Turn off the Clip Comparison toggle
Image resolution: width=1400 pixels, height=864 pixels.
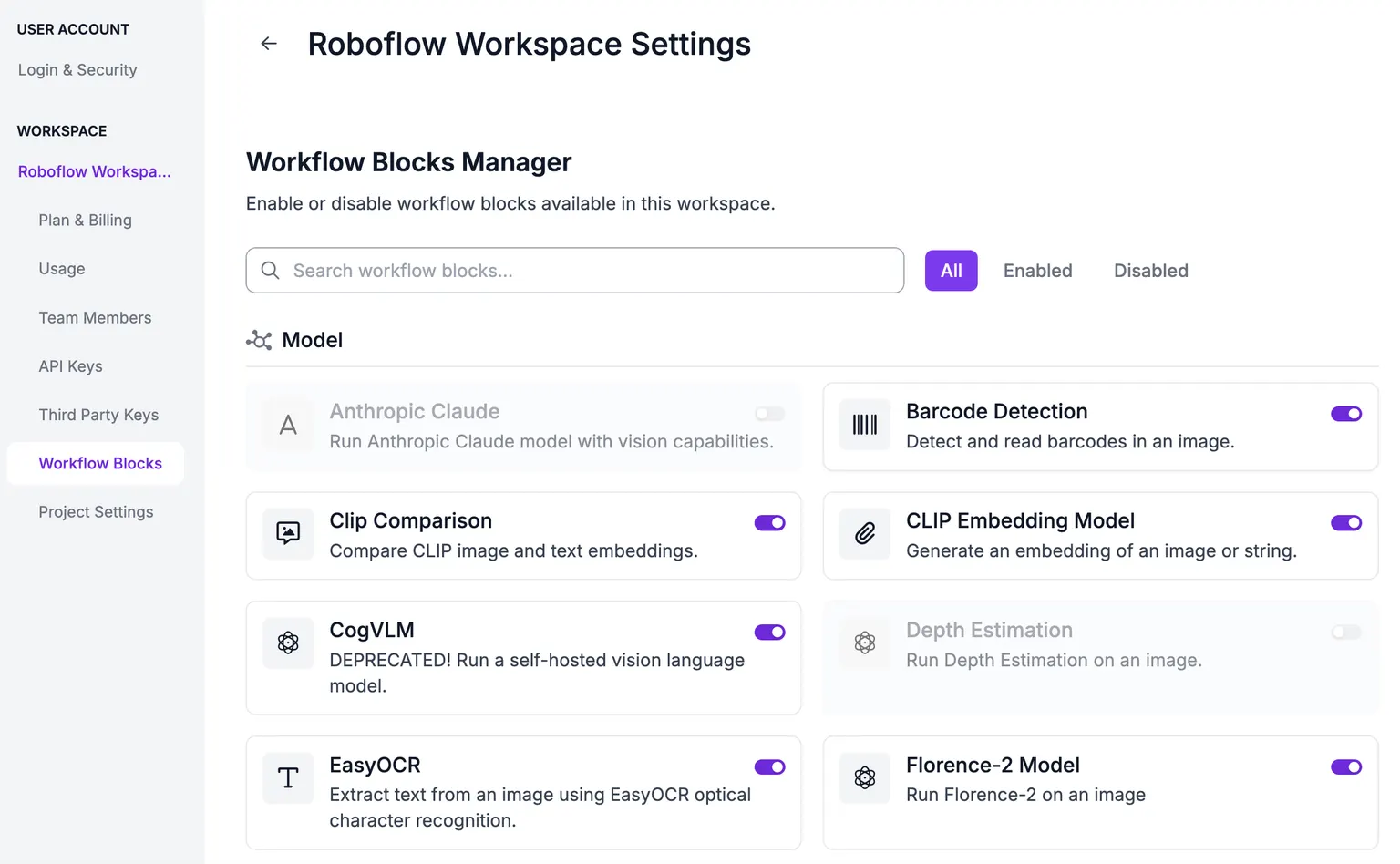770,523
